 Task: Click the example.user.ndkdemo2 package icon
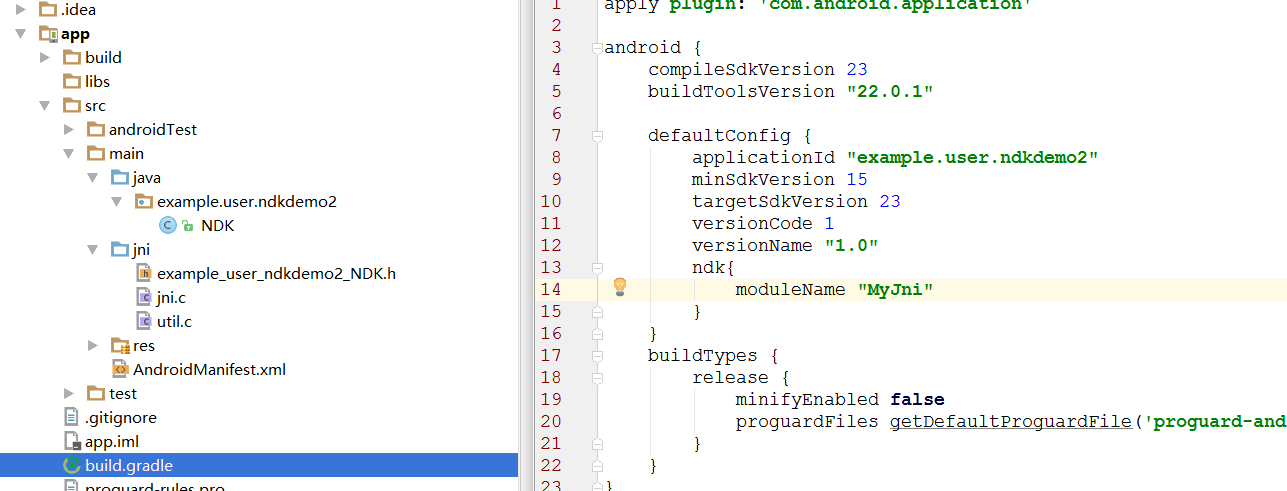(144, 202)
